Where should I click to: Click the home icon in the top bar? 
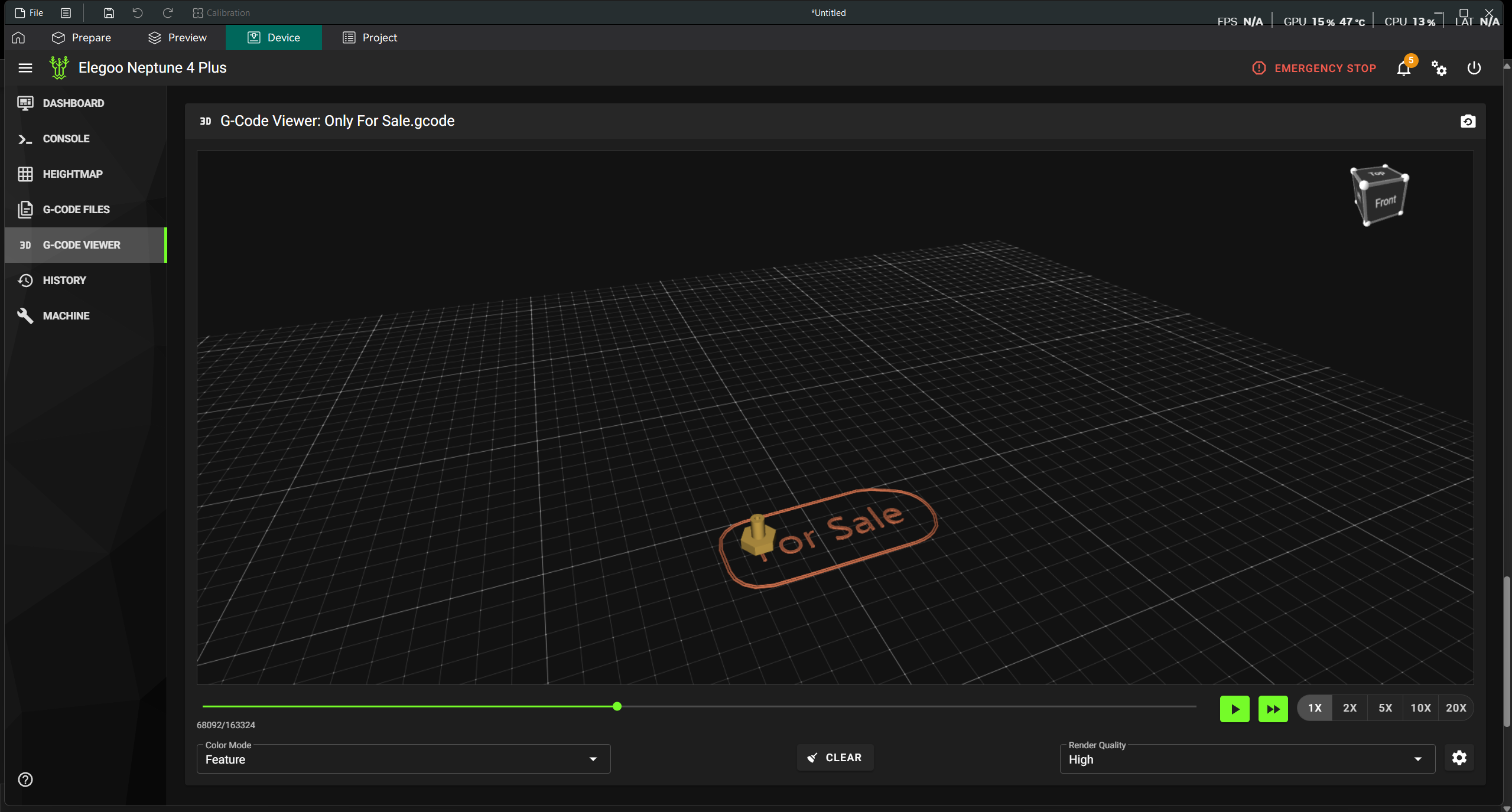(18, 38)
